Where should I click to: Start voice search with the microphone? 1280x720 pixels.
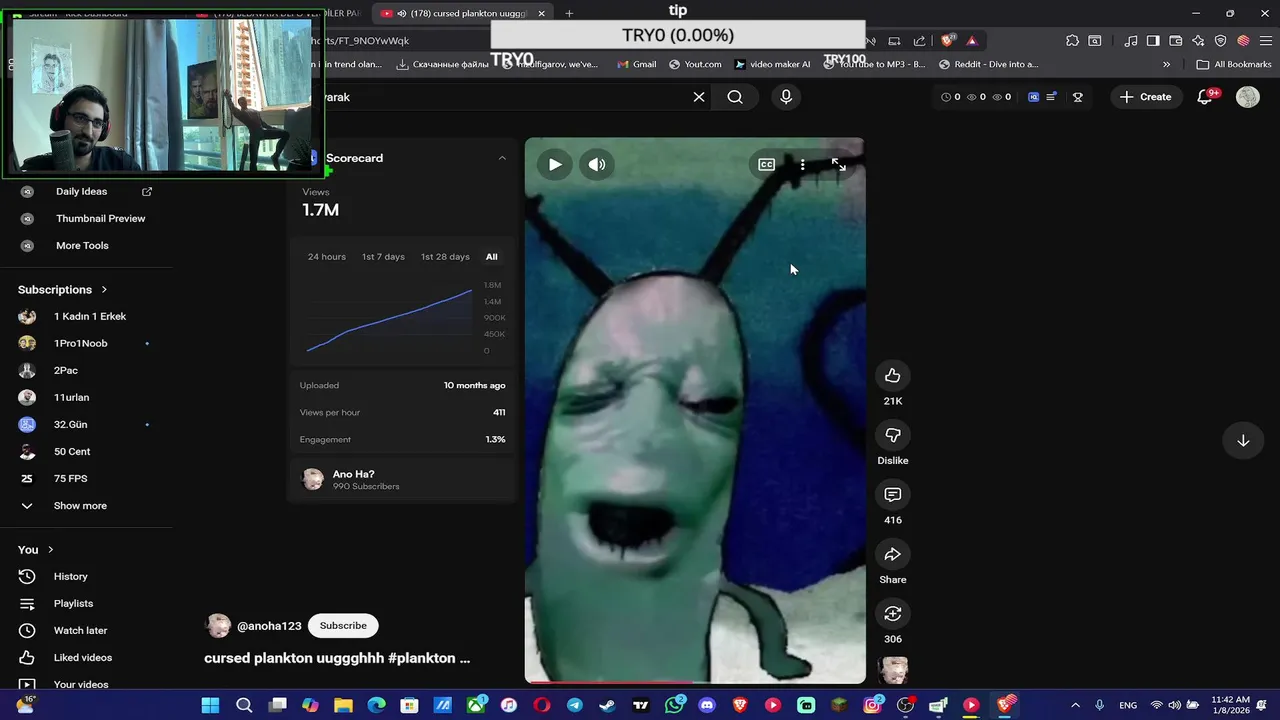[786, 97]
